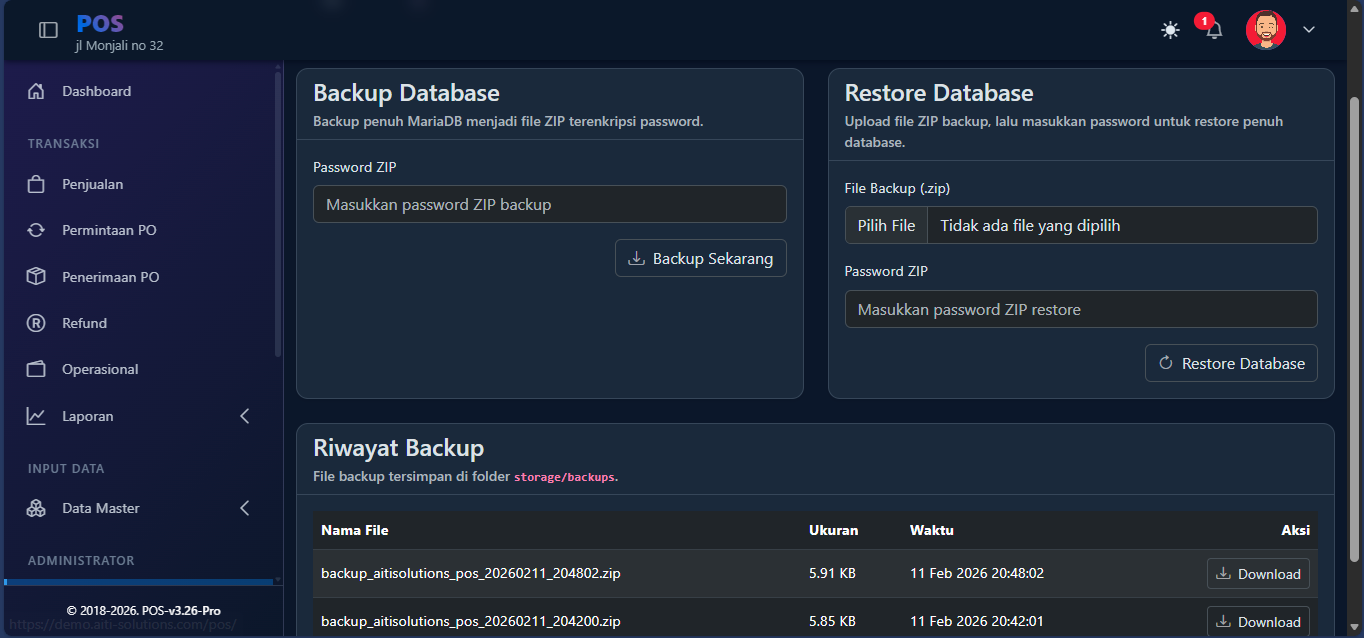Select file name backup_aitisolutions_pos_20260211_204200.zip
This screenshot has height=638, width=1364.
[470, 621]
